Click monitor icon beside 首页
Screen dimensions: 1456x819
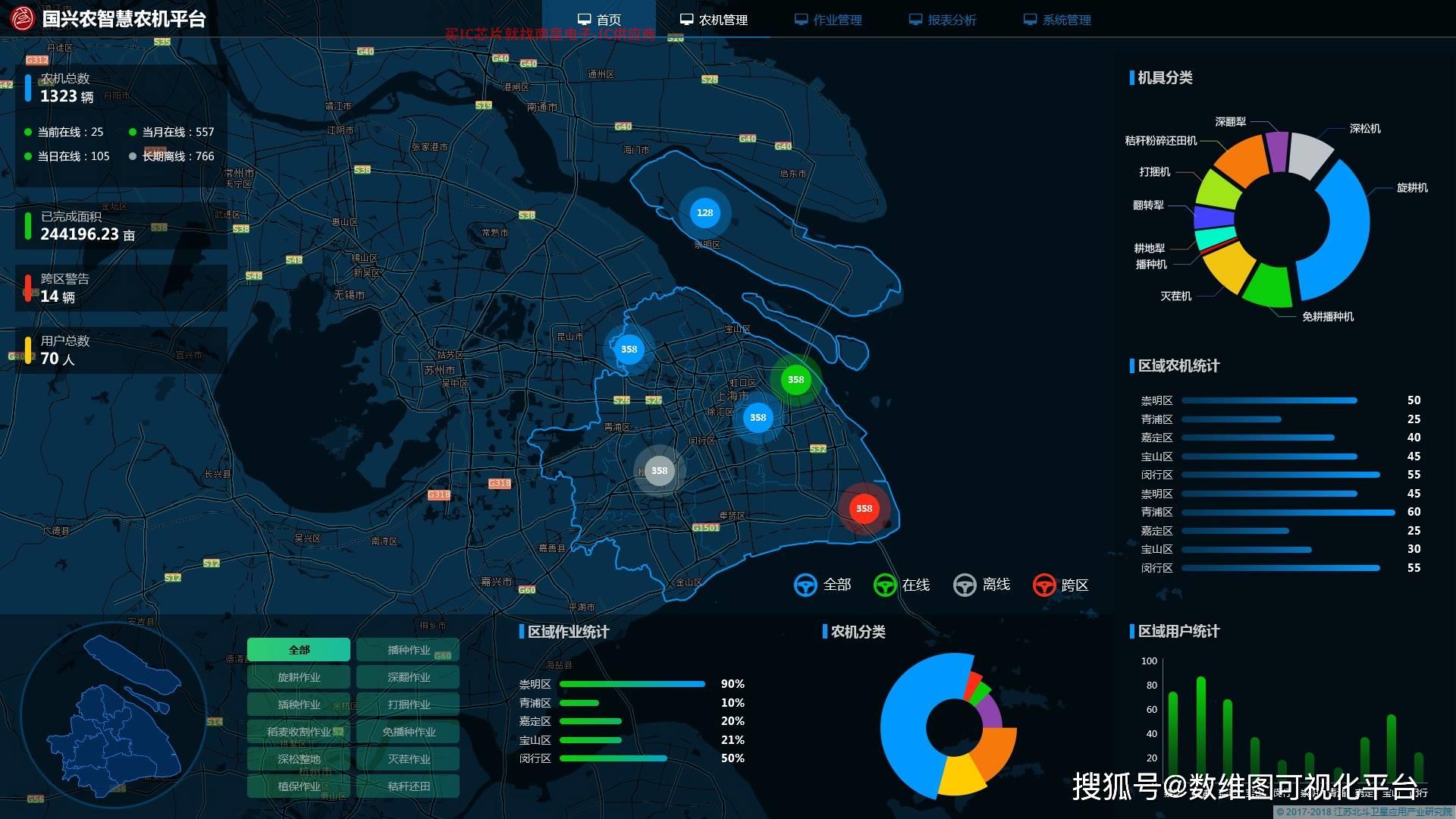tap(584, 20)
